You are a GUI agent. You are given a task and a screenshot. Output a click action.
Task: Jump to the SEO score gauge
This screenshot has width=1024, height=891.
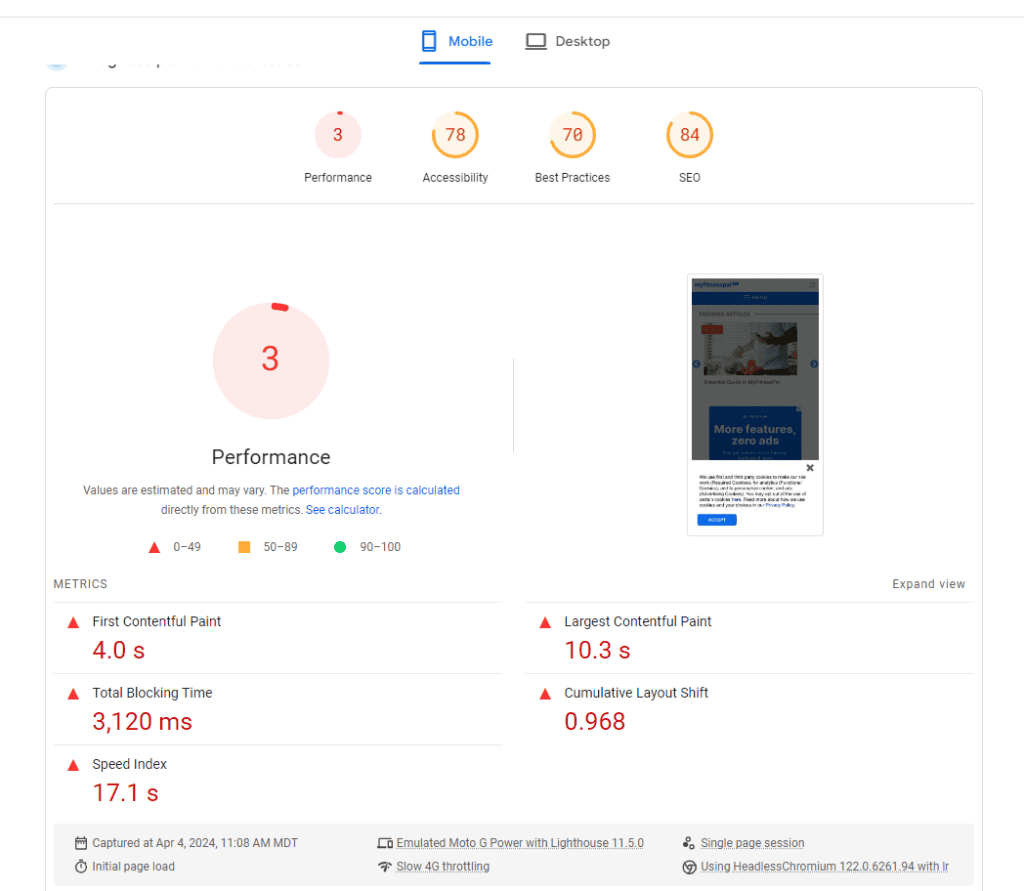pos(689,135)
